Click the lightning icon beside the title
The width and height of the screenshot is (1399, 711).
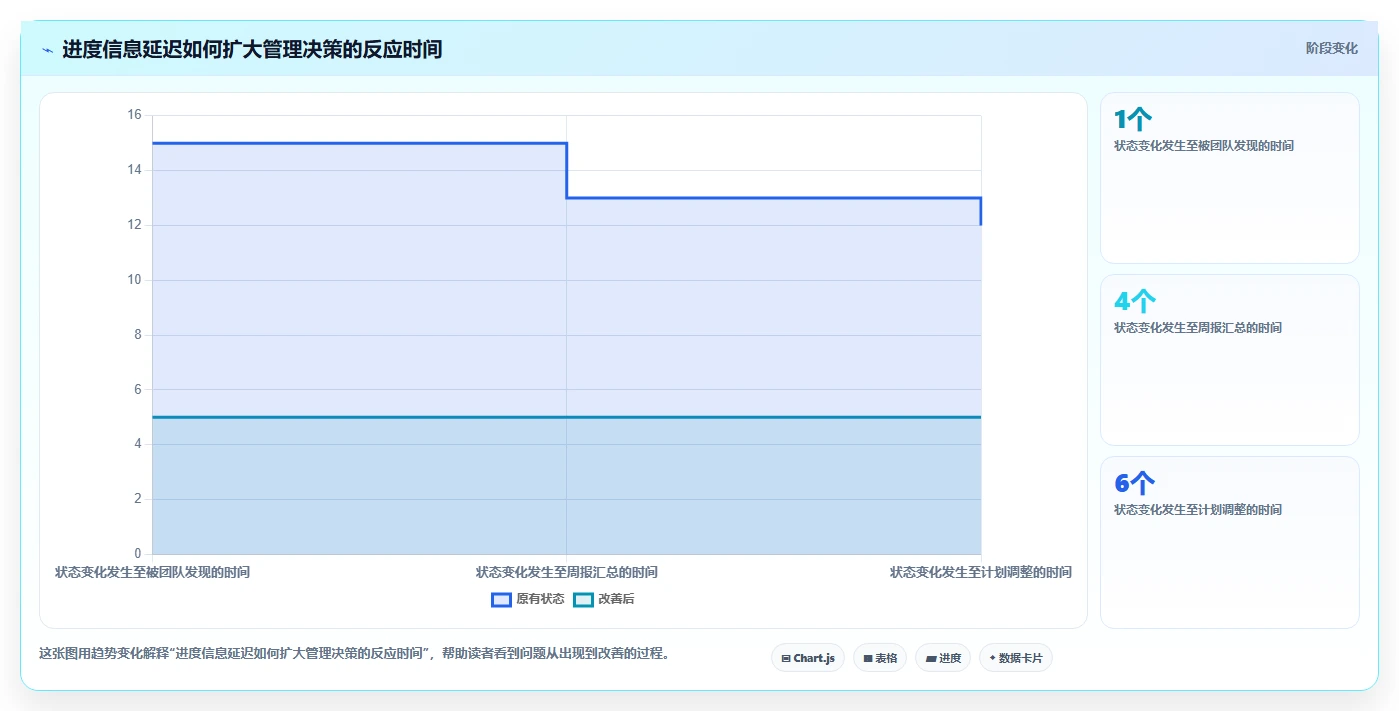pyautogui.click(x=47, y=50)
